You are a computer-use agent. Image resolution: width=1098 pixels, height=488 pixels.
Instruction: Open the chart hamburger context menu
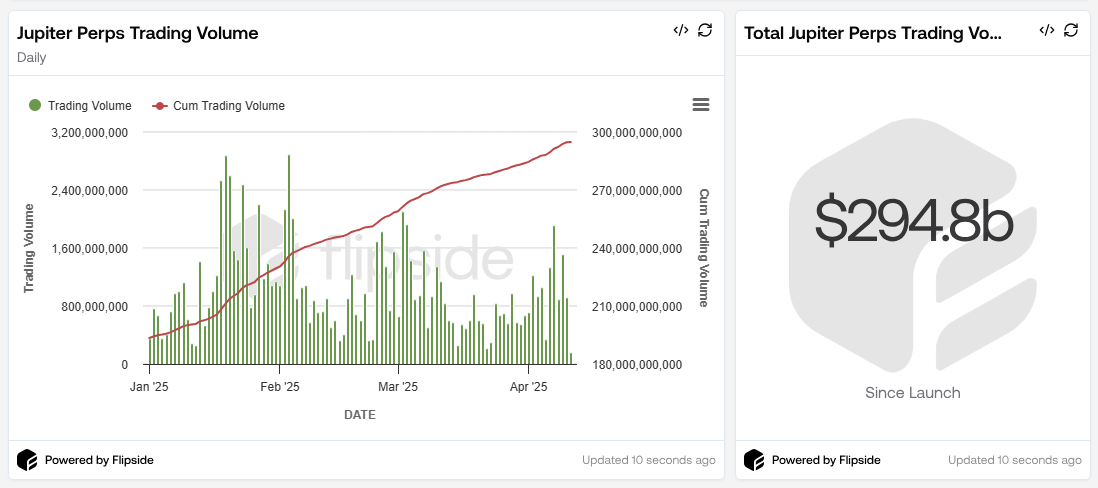pyautogui.click(x=700, y=105)
